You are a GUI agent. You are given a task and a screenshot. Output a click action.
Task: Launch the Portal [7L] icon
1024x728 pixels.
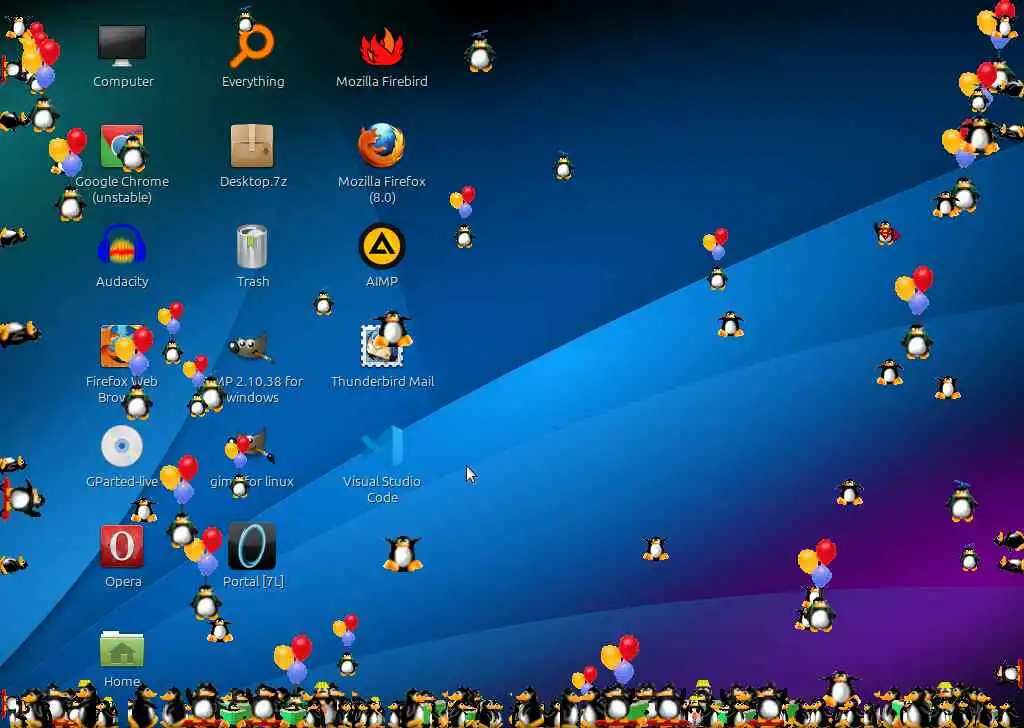click(x=252, y=546)
